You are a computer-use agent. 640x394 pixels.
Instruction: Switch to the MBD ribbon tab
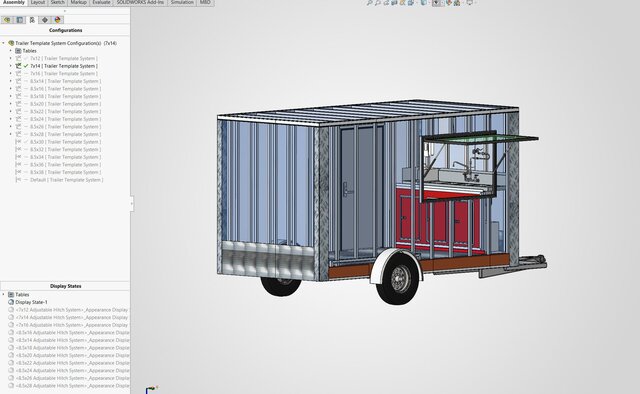pyautogui.click(x=205, y=2)
